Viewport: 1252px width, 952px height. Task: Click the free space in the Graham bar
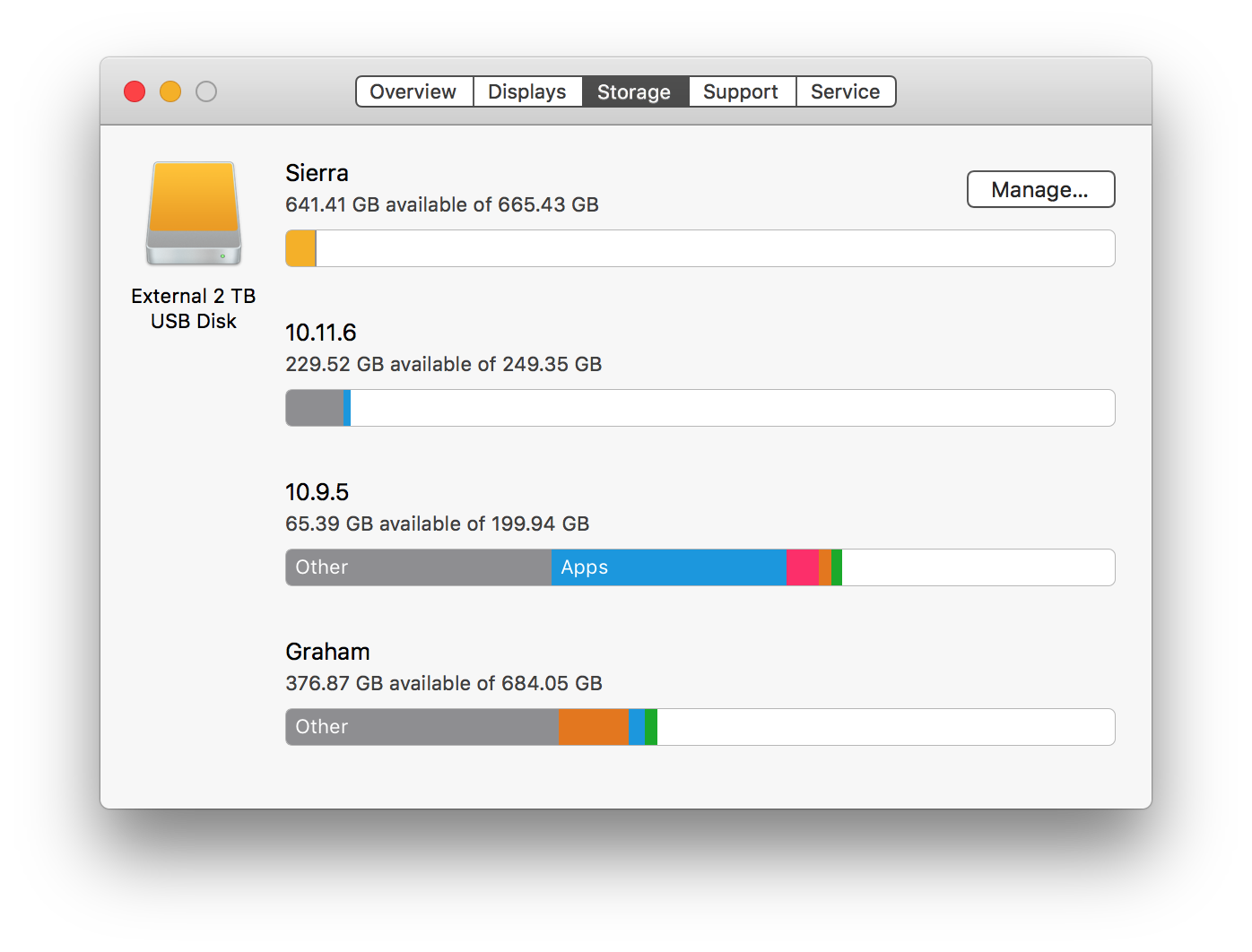[886, 727]
